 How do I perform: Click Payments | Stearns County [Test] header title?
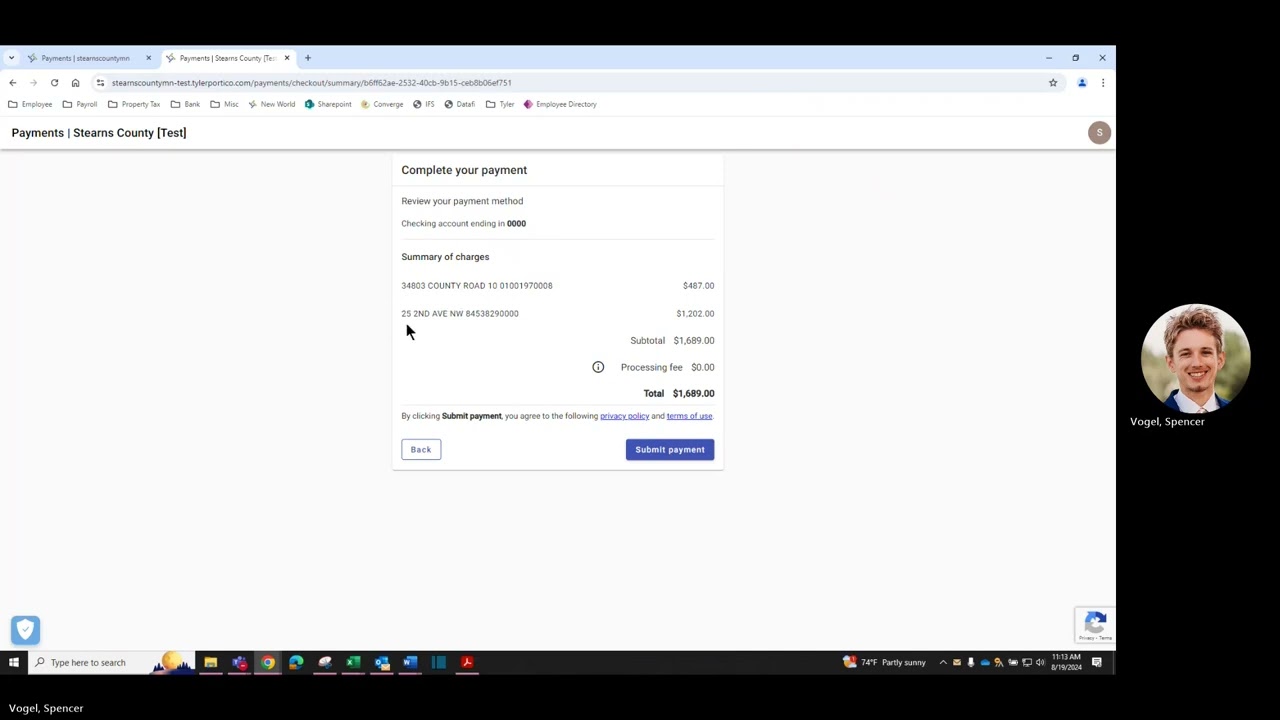[99, 133]
